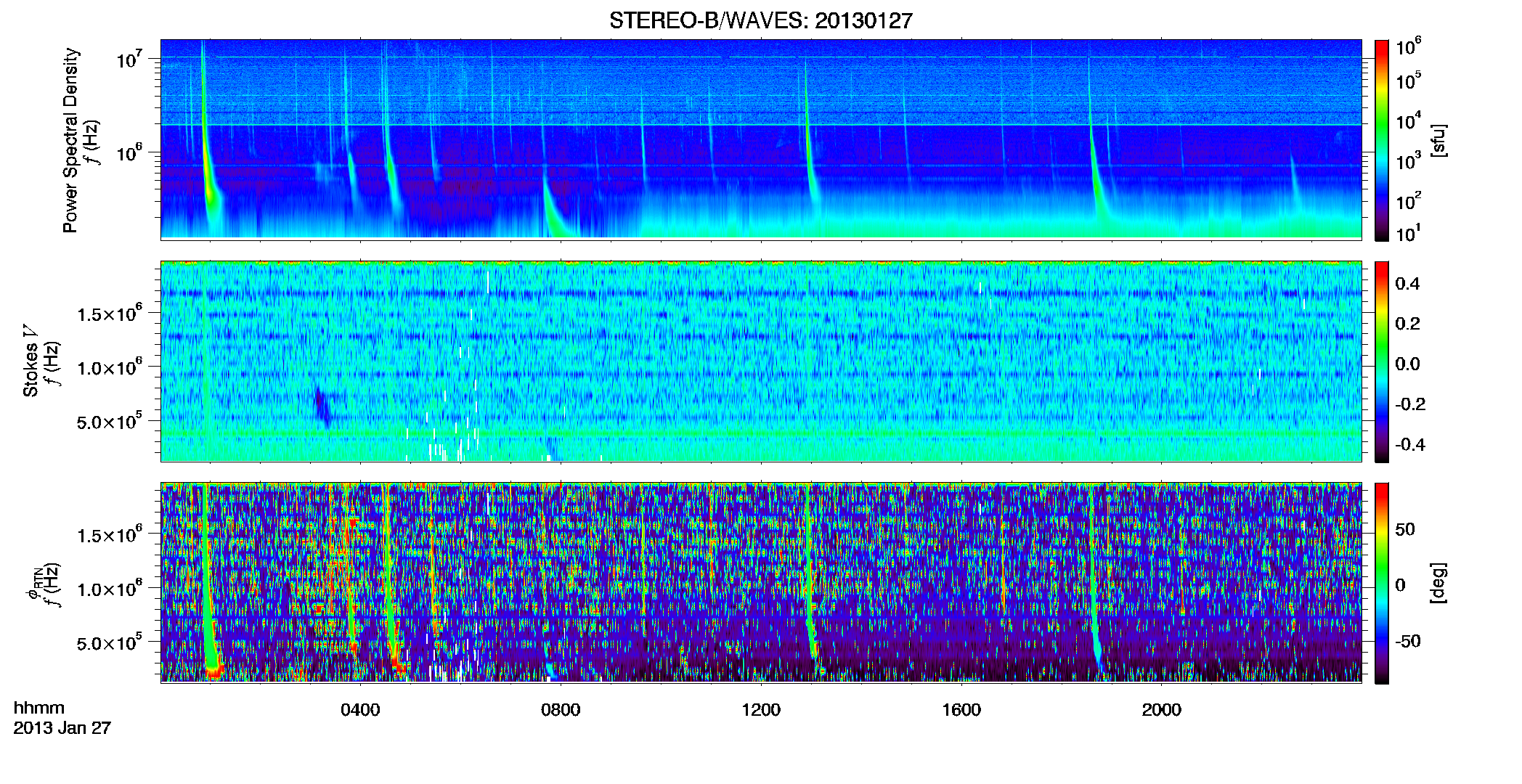Click the date text 2013 Jan 27
This screenshot has width=1522, height=784.
(62, 728)
